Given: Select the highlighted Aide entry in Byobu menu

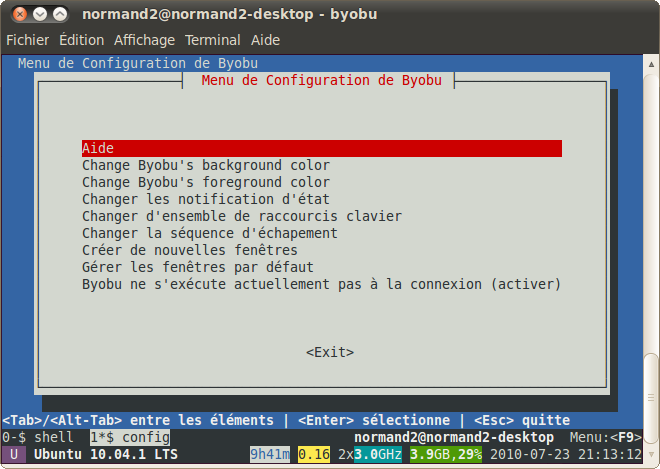Looking at the screenshot, I should tap(322, 148).
